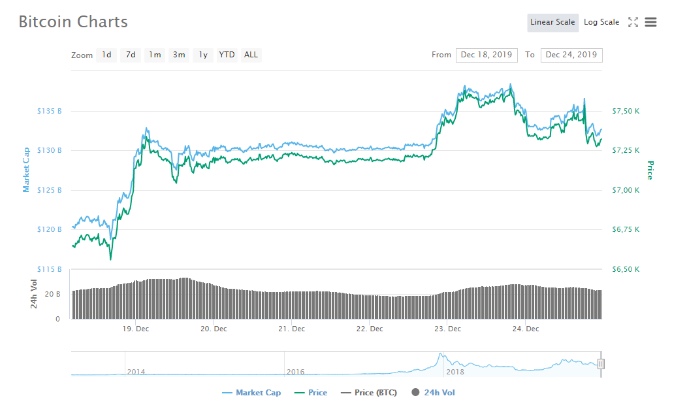Click the Zoom label

[82, 55]
